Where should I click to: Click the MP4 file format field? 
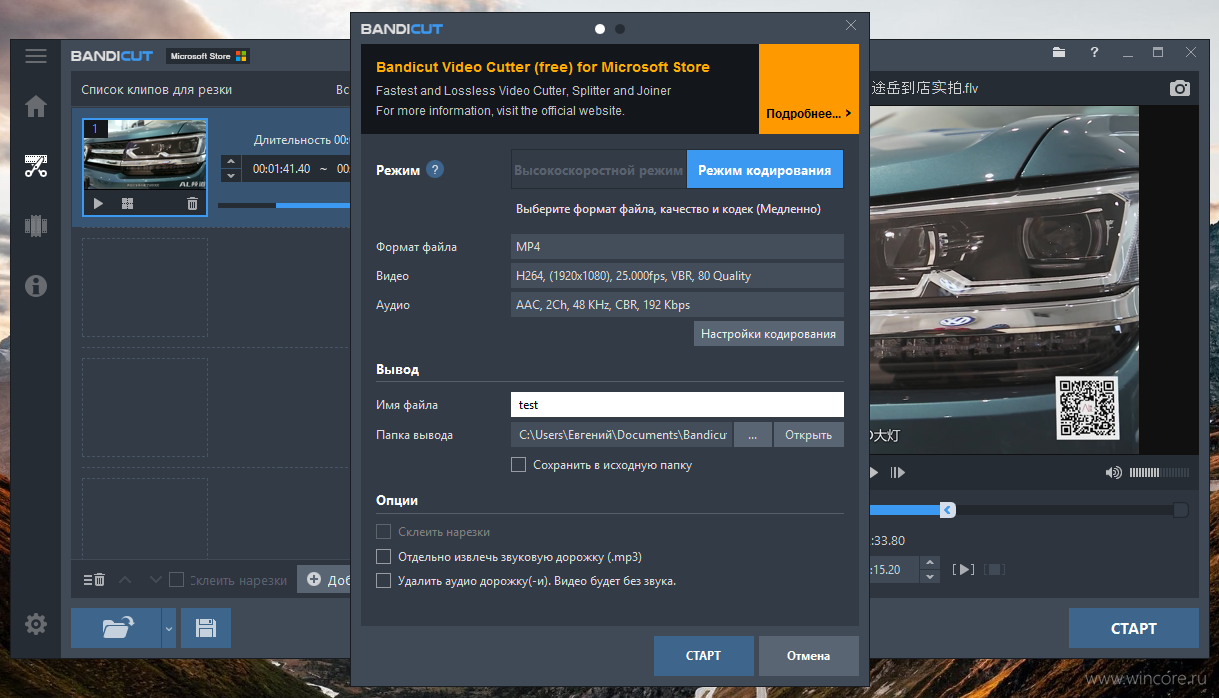pyautogui.click(x=677, y=246)
